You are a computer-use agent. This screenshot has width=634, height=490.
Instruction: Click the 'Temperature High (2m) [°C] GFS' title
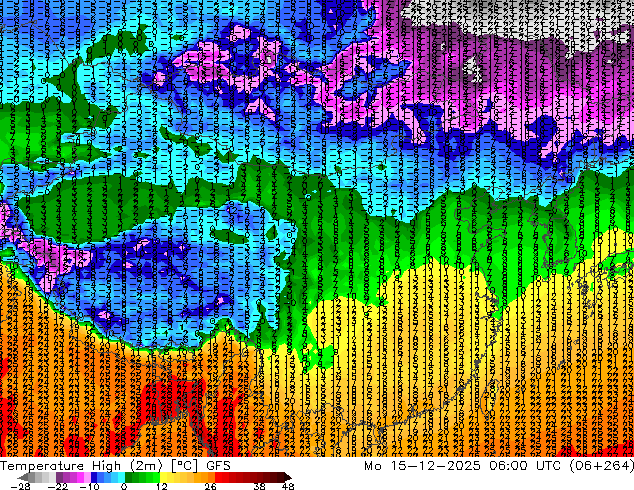[x=115, y=465]
